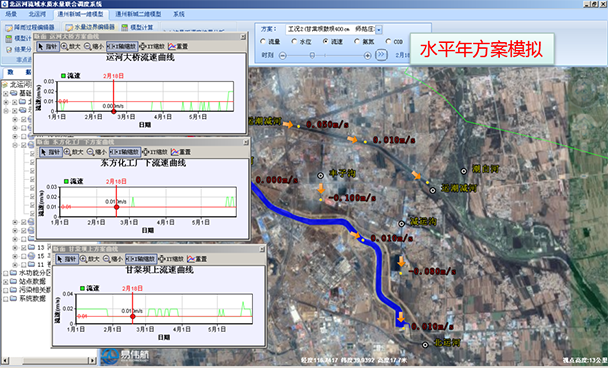
Task: Click the 时刻 time slider handle
Action: coord(312,56)
